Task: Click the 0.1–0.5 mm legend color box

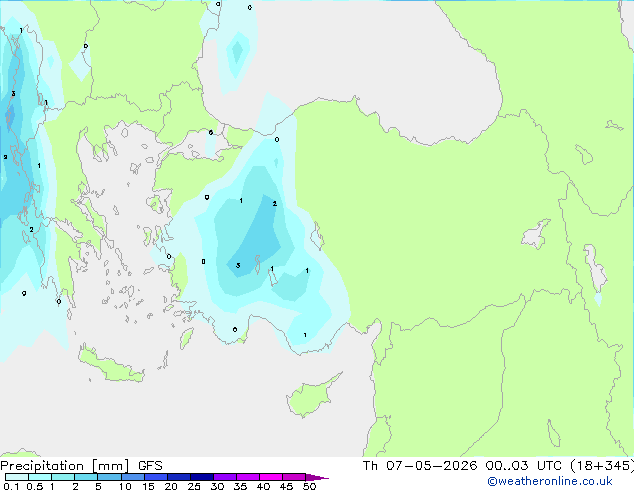Action: point(17,477)
